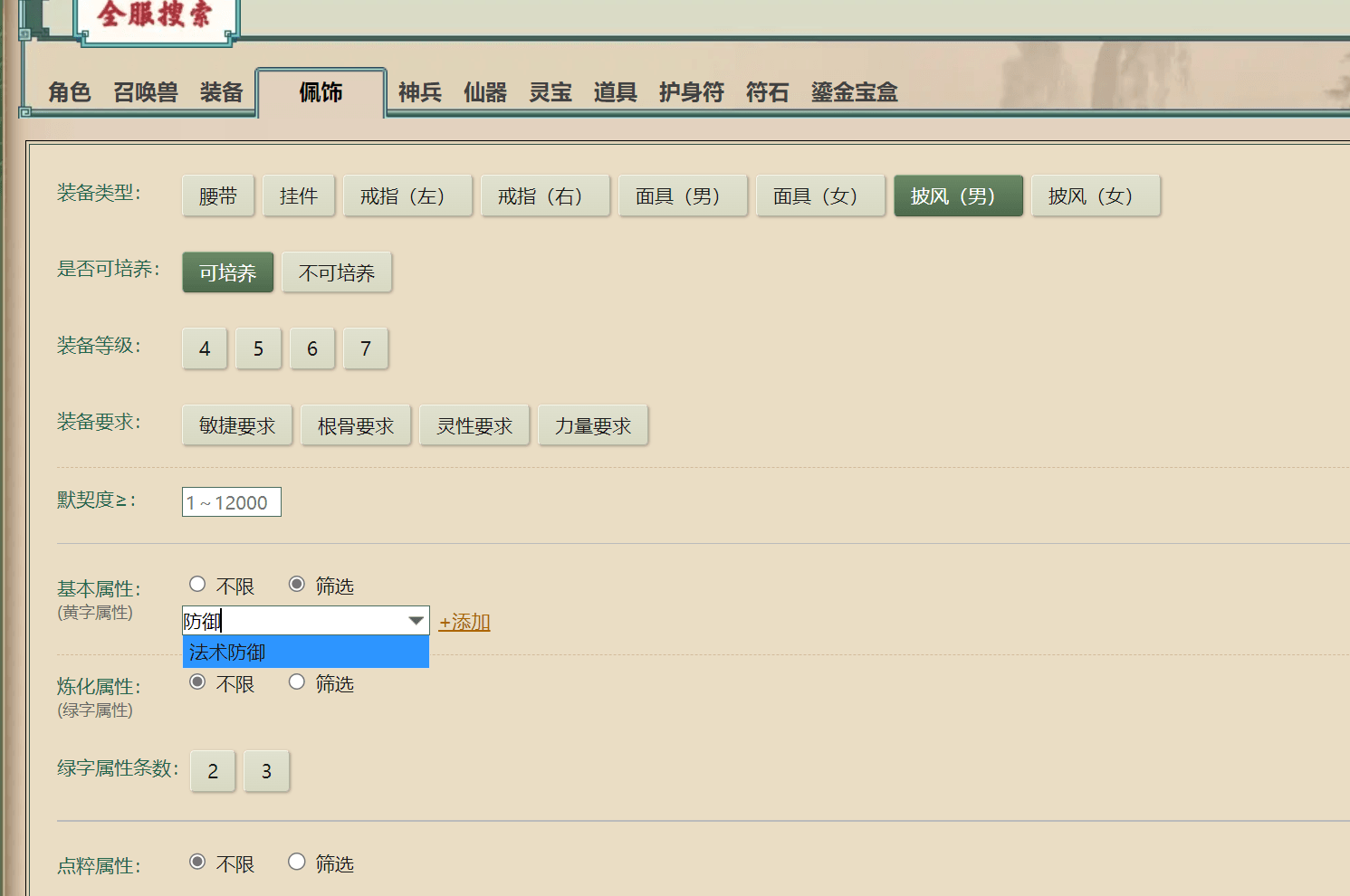Viewport: 1350px width, 896px height.
Task: Toggle 灵性要求 requirement
Action: pyautogui.click(x=474, y=425)
